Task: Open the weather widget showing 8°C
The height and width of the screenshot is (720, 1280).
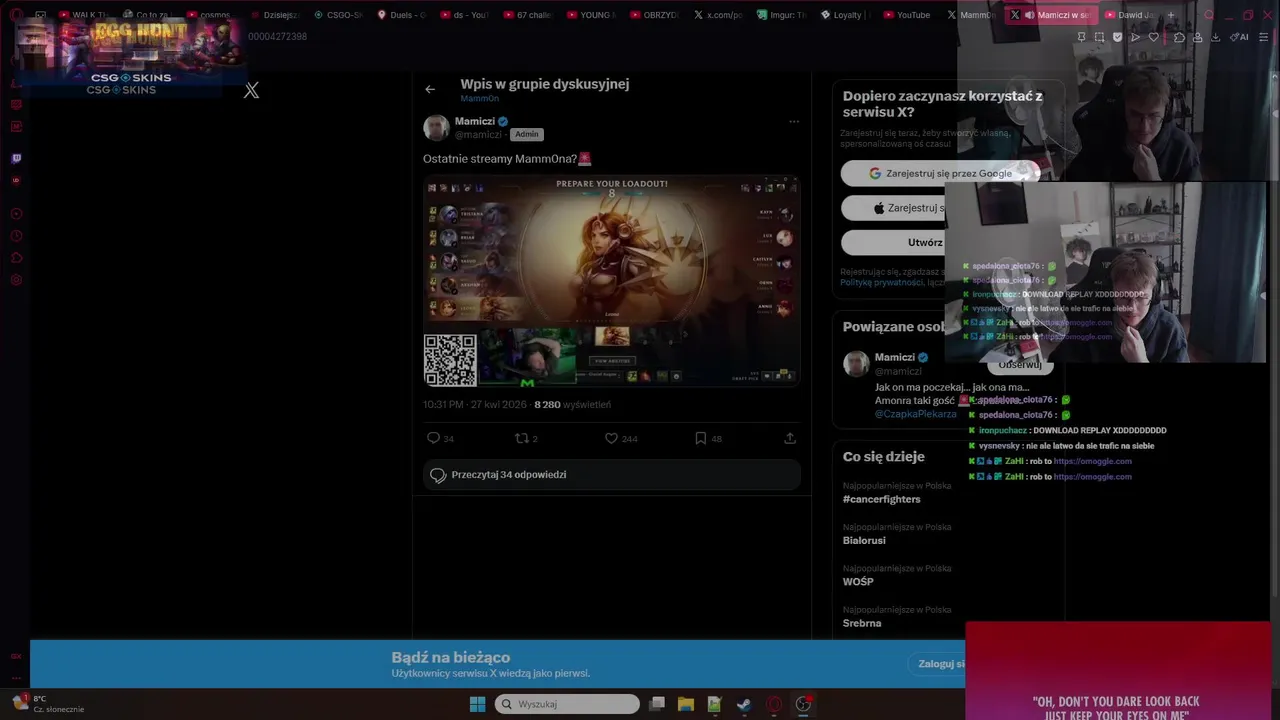Action: 48,703
